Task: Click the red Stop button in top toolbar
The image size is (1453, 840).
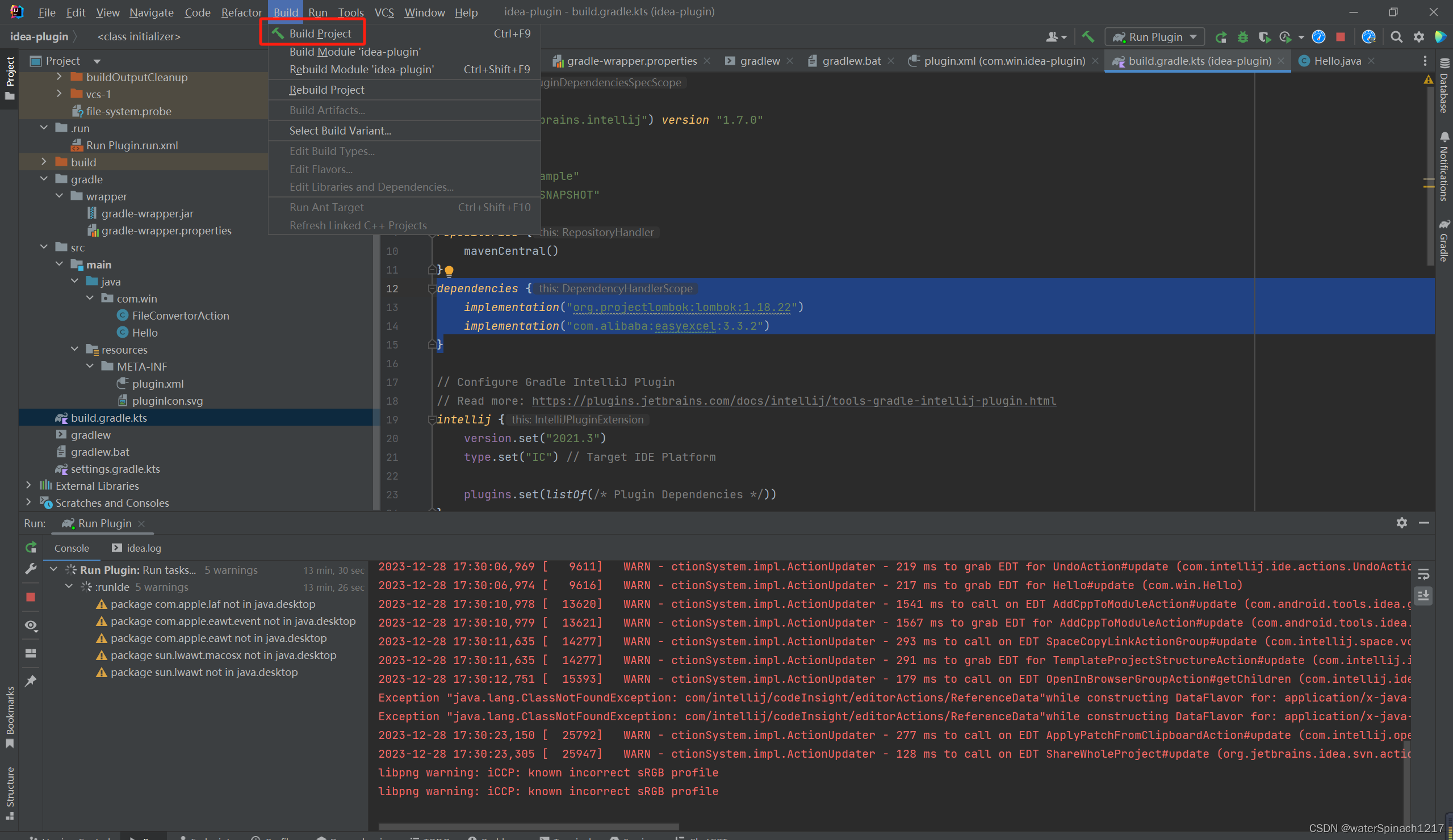Action: tap(1341, 37)
